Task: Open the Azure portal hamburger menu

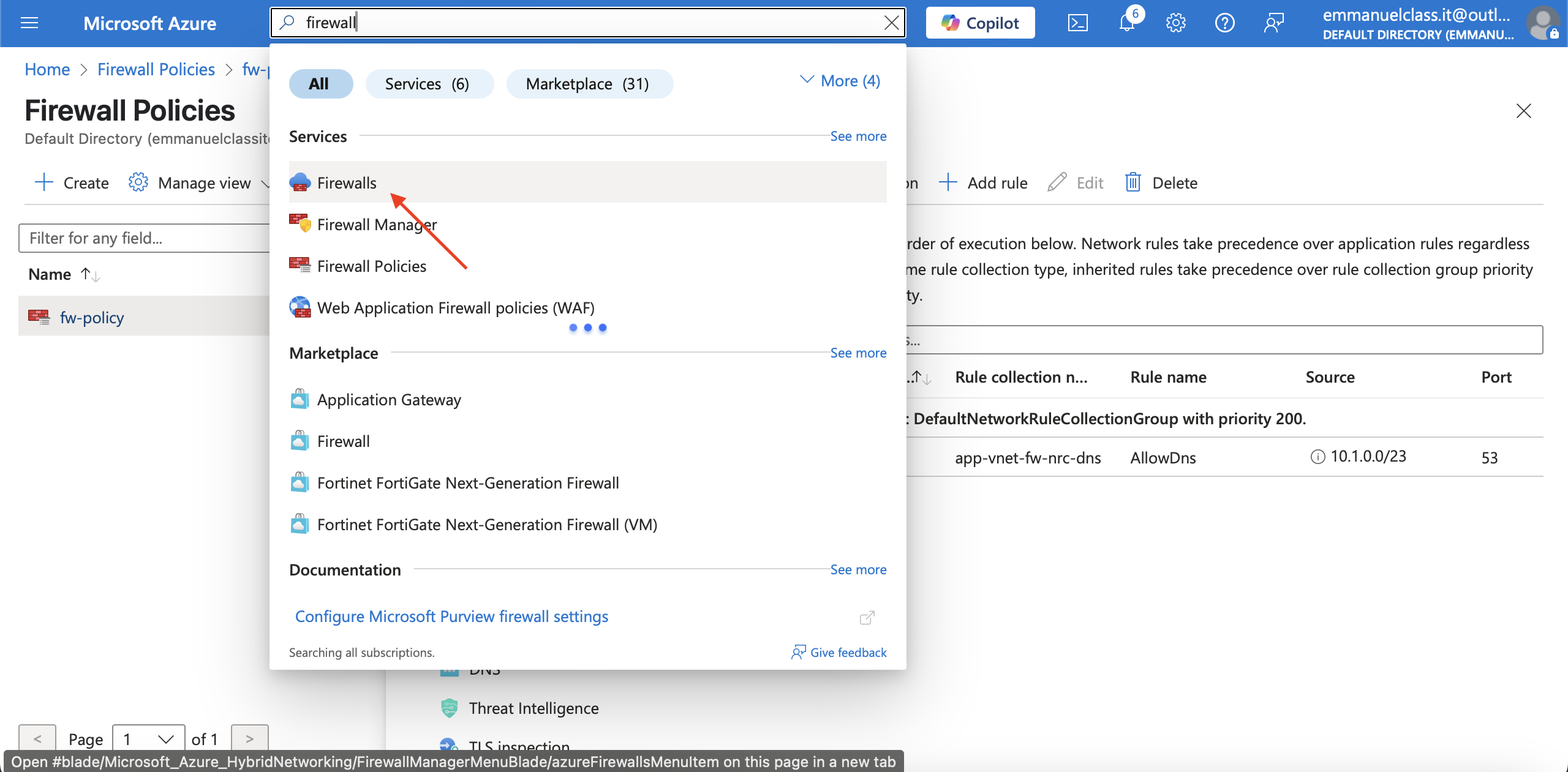Action: (29, 23)
